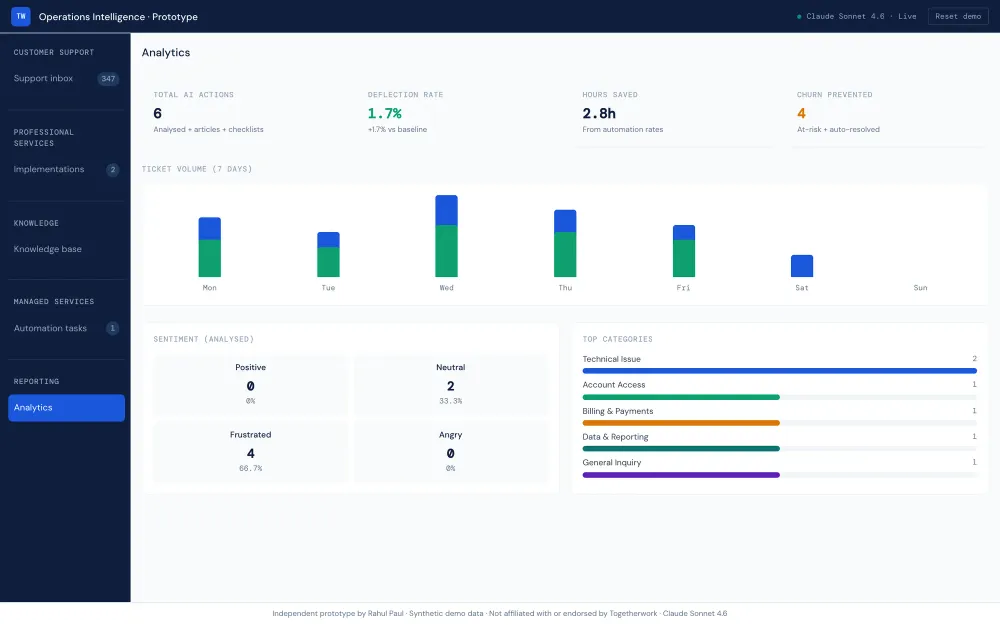Click the Wednesday bar in ticket volume chart
Viewport: 1000px width, 625px height.
click(446, 236)
